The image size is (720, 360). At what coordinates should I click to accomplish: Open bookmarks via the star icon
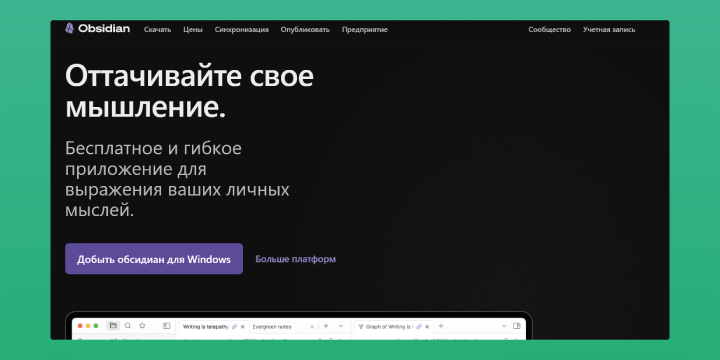(x=142, y=326)
